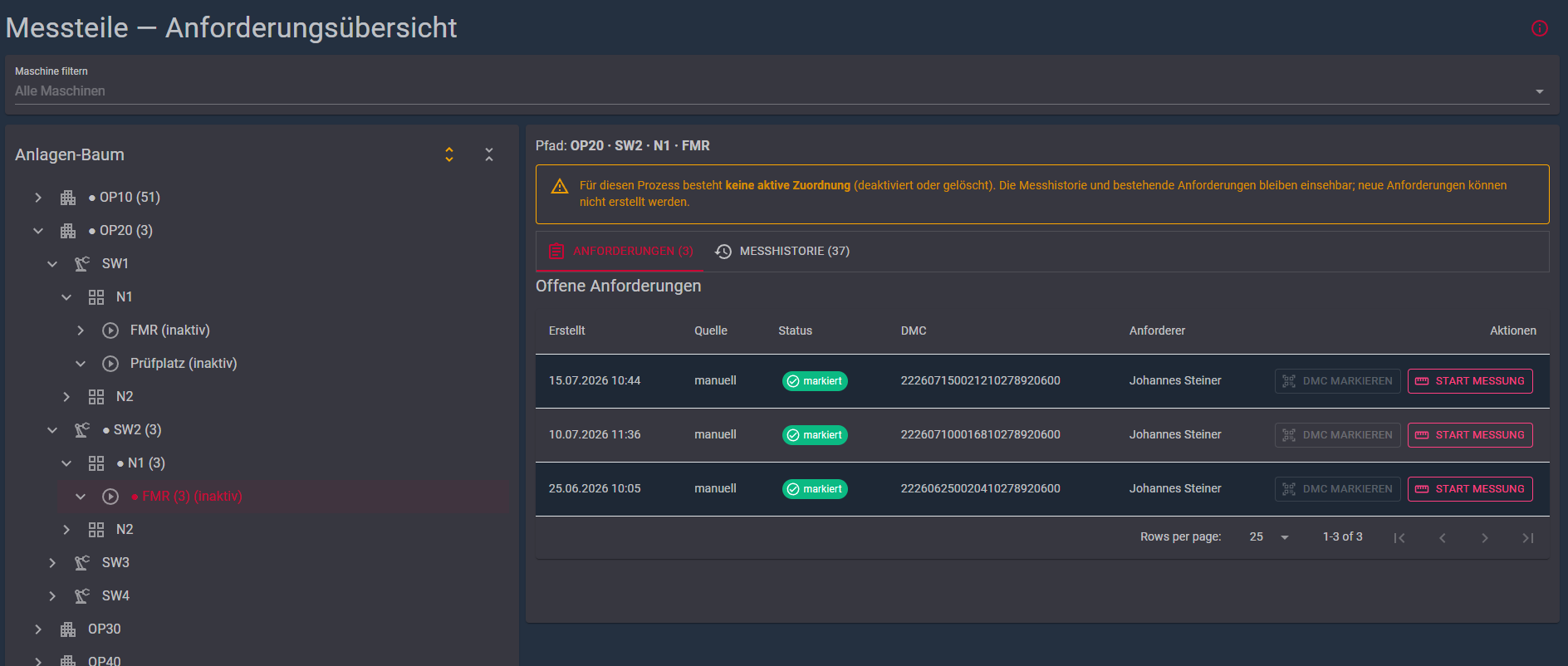The image size is (1568, 666).
Task: Collapse all tree nodes icon in Anlagen-Baum
Action: [489, 154]
